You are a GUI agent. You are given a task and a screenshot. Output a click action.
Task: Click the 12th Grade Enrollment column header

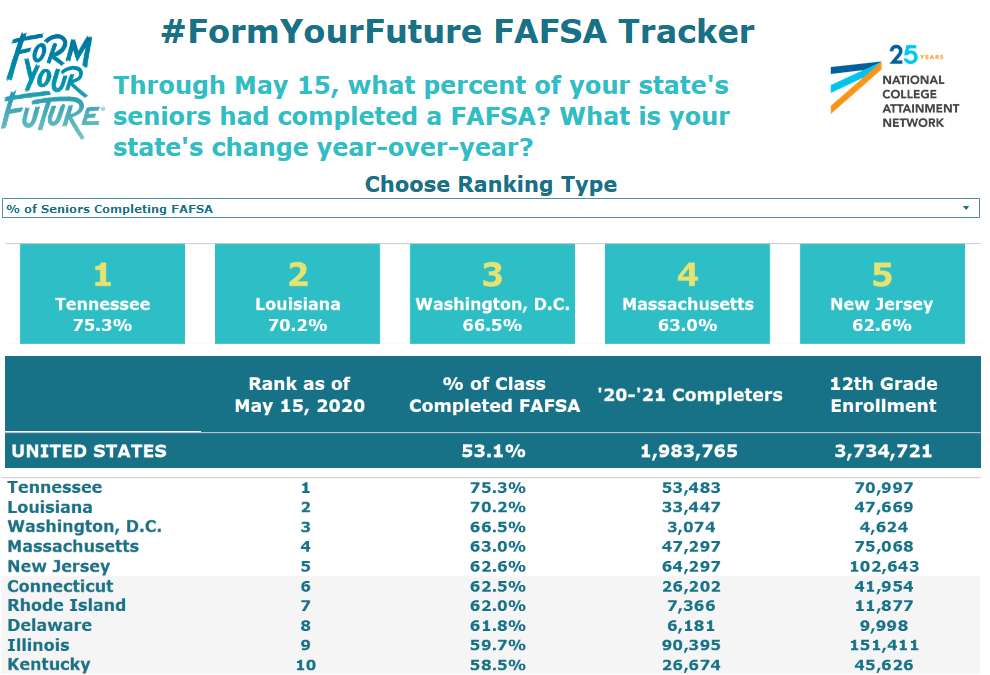(883, 395)
